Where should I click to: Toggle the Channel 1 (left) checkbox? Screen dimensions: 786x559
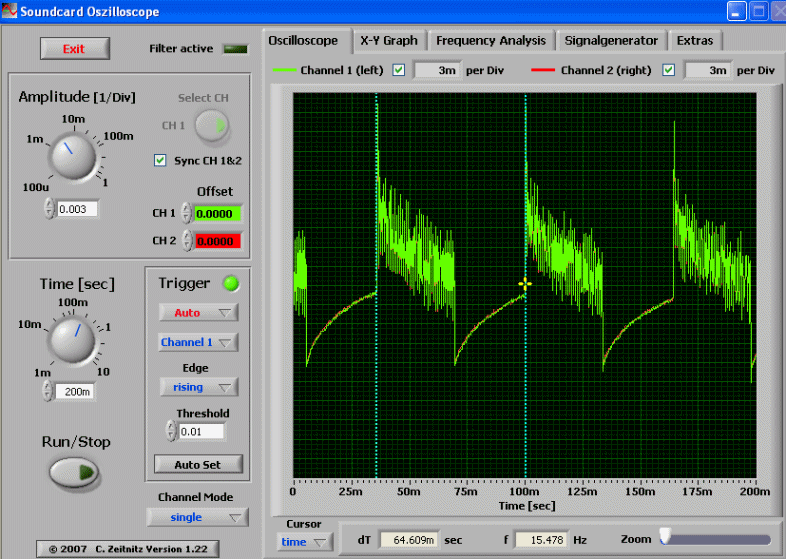click(x=399, y=70)
